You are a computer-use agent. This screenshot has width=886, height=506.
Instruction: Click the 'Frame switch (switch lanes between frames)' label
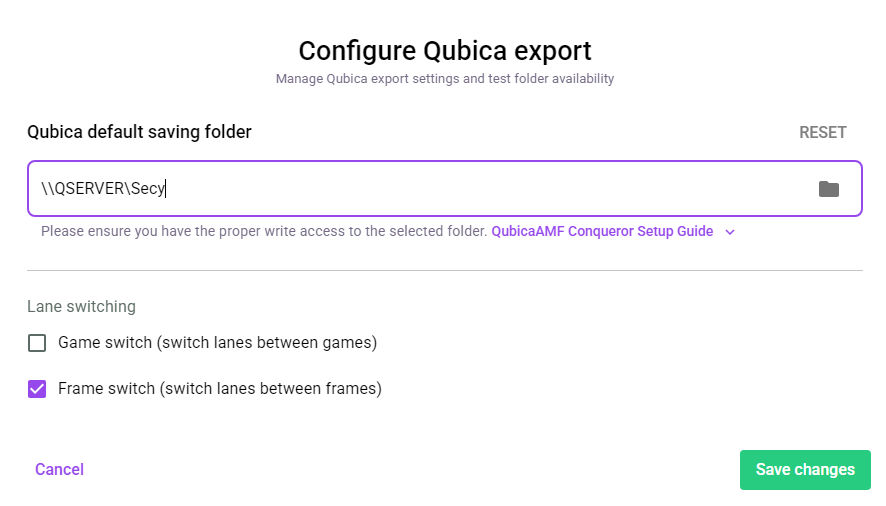coord(220,389)
